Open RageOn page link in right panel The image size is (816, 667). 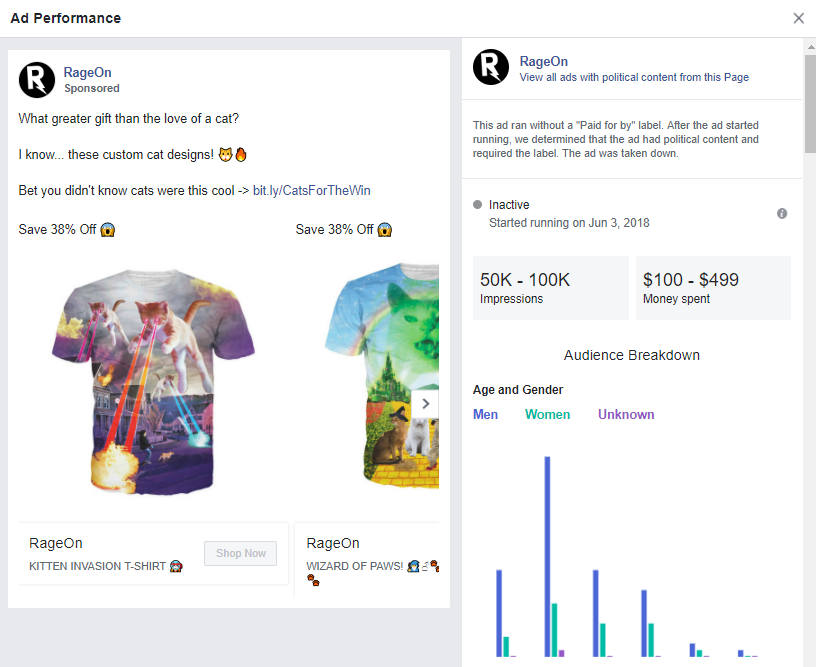click(x=543, y=61)
